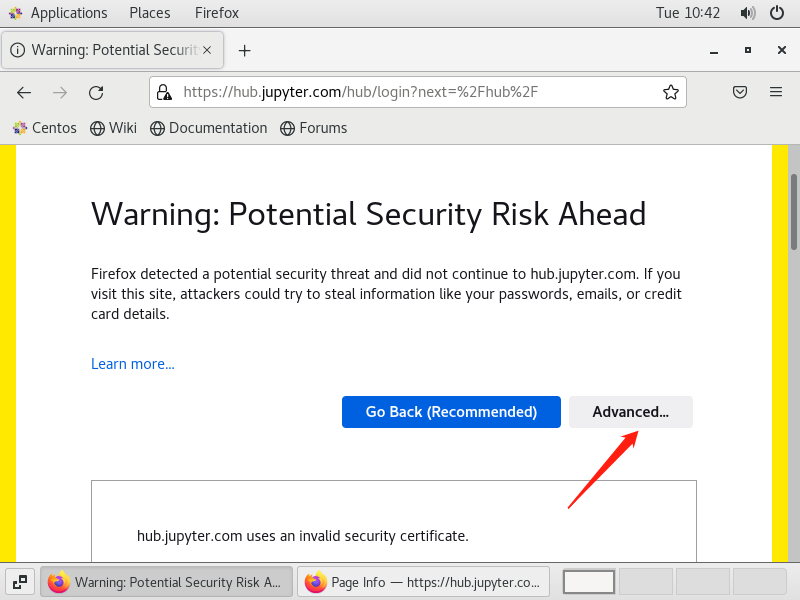Viewport: 800px width, 600px height.
Task: Open a new tab with plus icon
Action: pyautogui.click(x=244, y=51)
